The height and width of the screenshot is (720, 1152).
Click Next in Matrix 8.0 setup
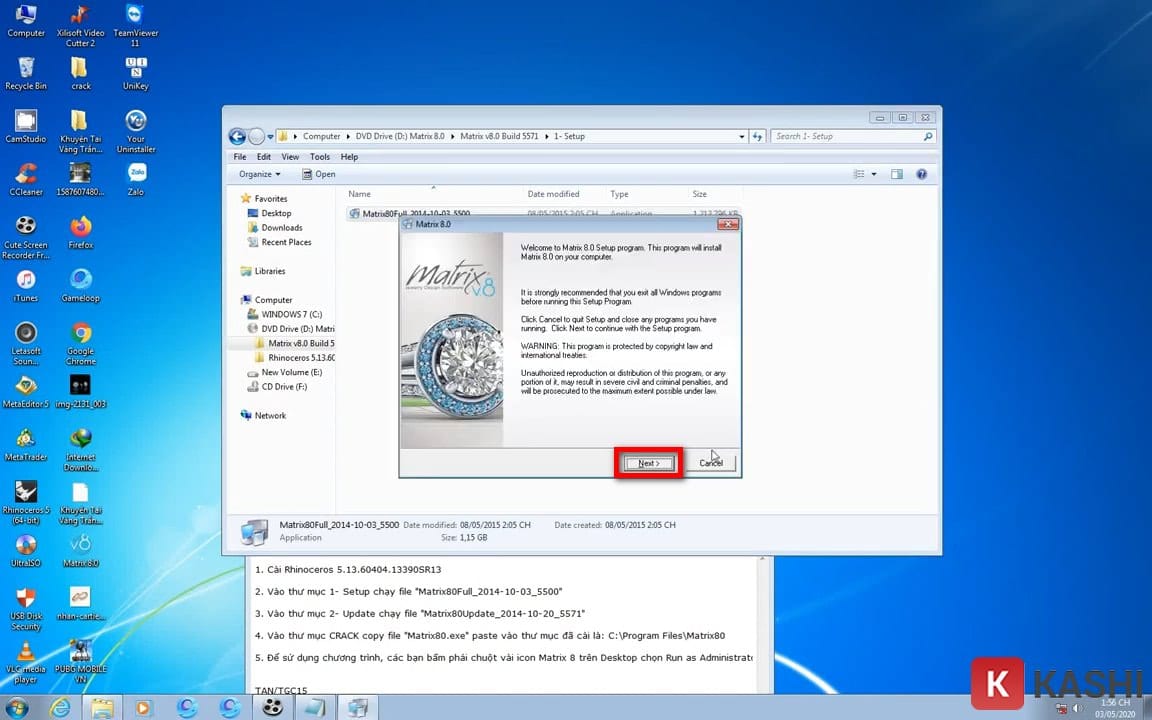(648, 463)
